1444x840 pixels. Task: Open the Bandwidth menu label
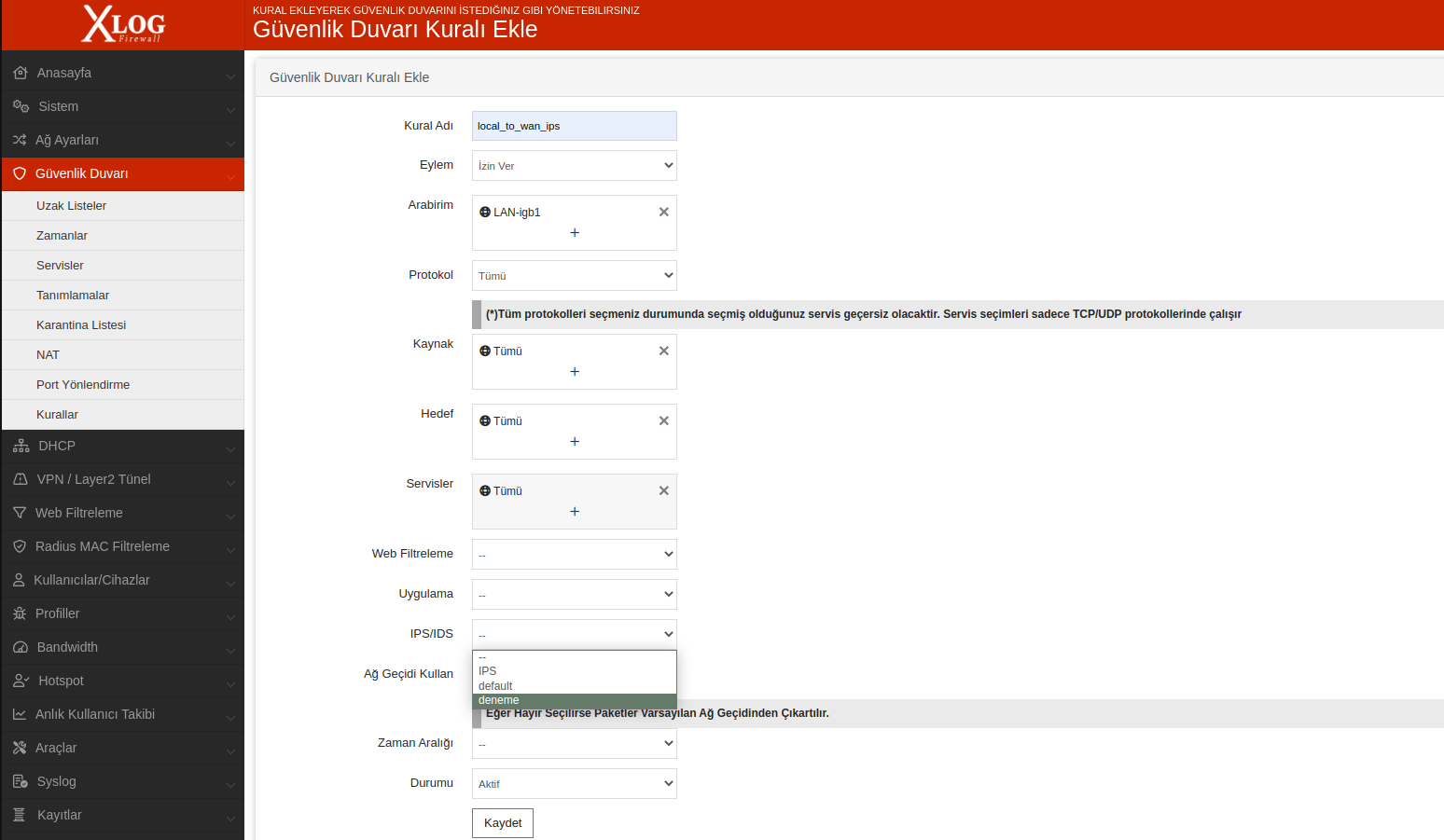click(x=67, y=647)
